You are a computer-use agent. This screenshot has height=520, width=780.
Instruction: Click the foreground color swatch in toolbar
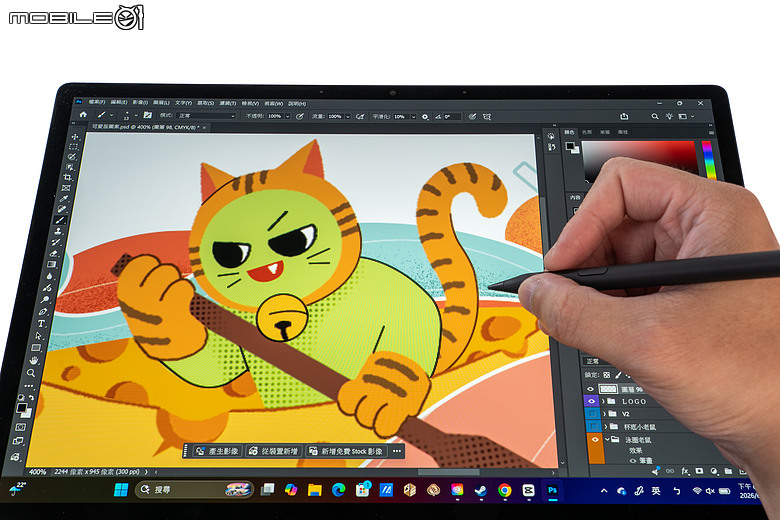coord(21,408)
